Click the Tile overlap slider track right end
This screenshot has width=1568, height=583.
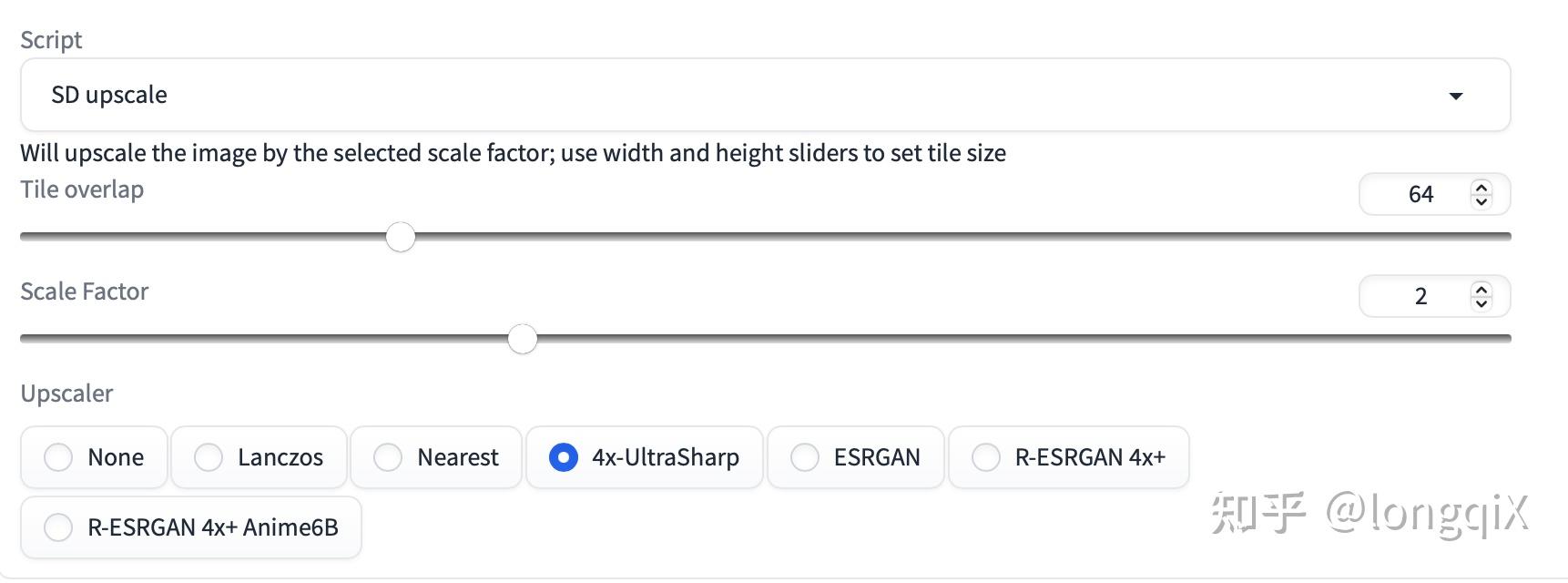click(1502, 237)
